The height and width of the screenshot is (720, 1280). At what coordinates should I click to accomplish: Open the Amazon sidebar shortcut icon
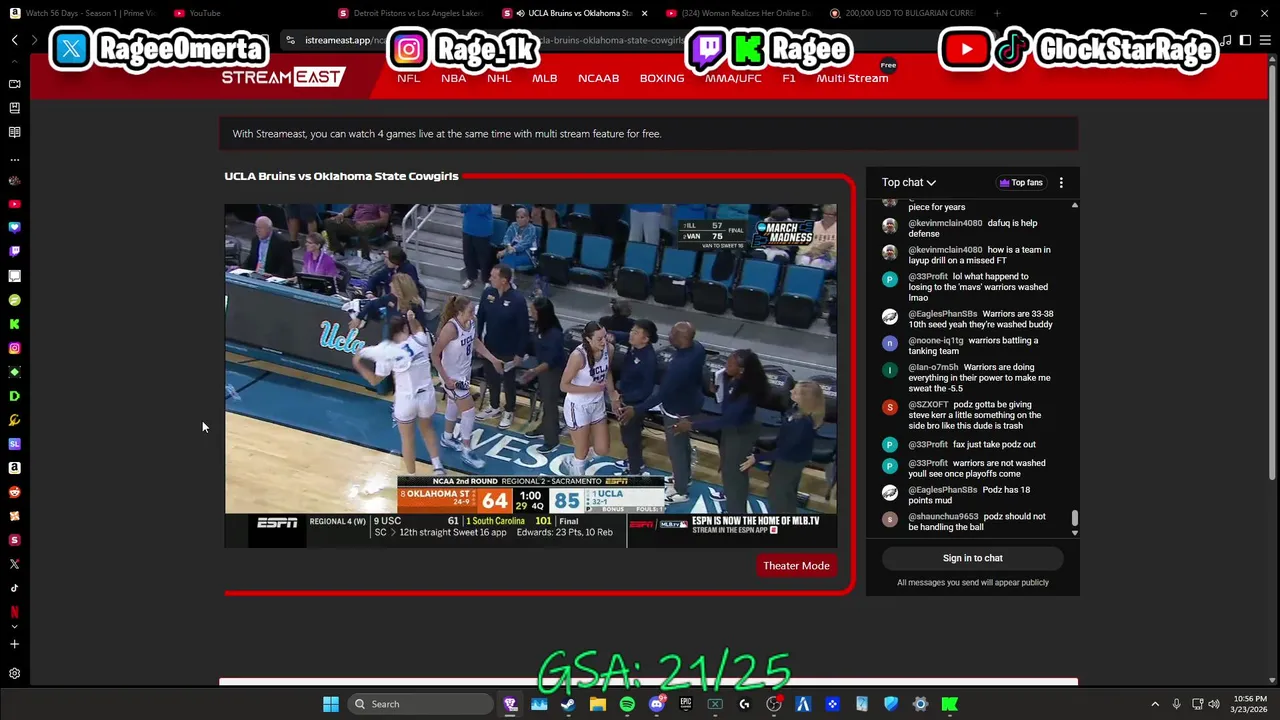(14, 468)
